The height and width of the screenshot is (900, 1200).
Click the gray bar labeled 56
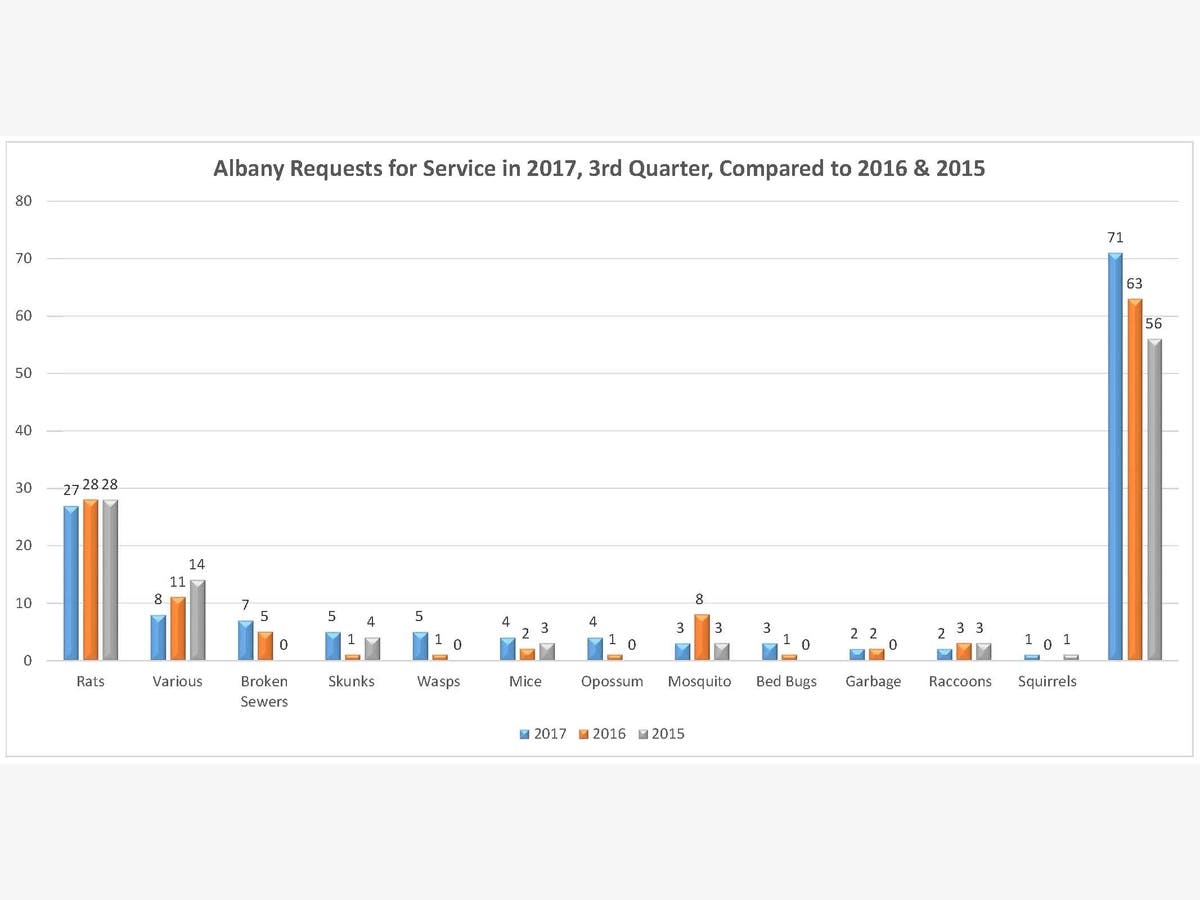click(1154, 500)
